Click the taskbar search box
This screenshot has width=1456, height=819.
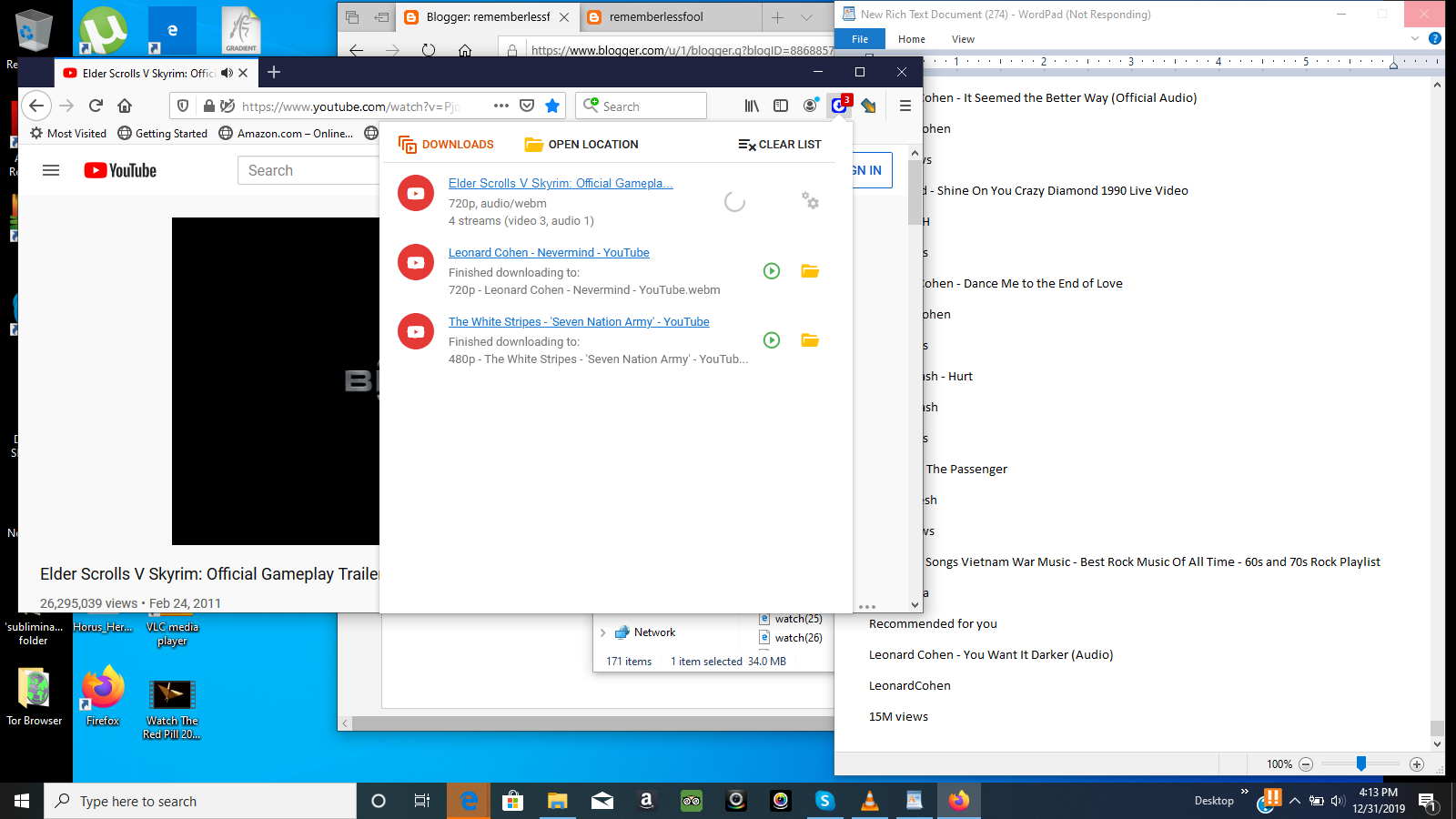coord(200,801)
